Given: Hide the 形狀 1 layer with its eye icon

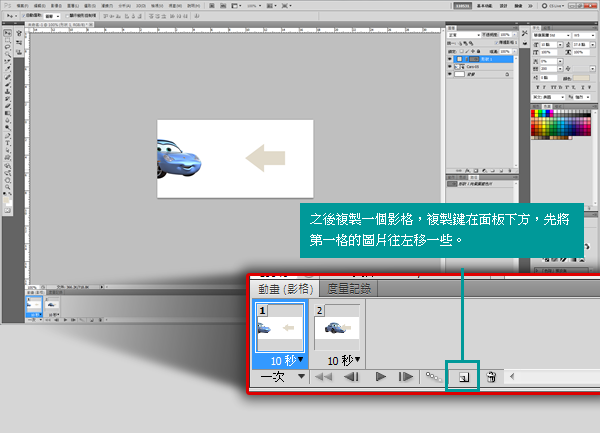Looking at the screenshot, I should (450, 59).
